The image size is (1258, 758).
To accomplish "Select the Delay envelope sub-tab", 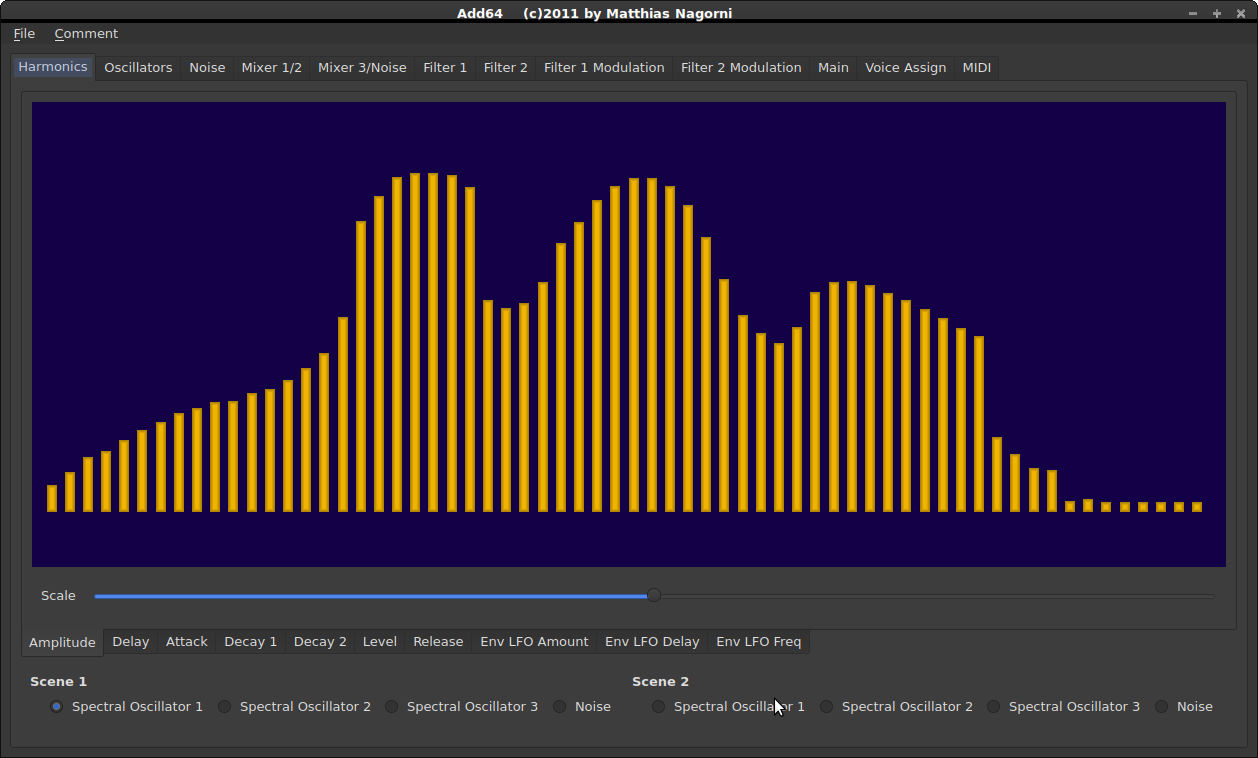I will pos(130,642).
